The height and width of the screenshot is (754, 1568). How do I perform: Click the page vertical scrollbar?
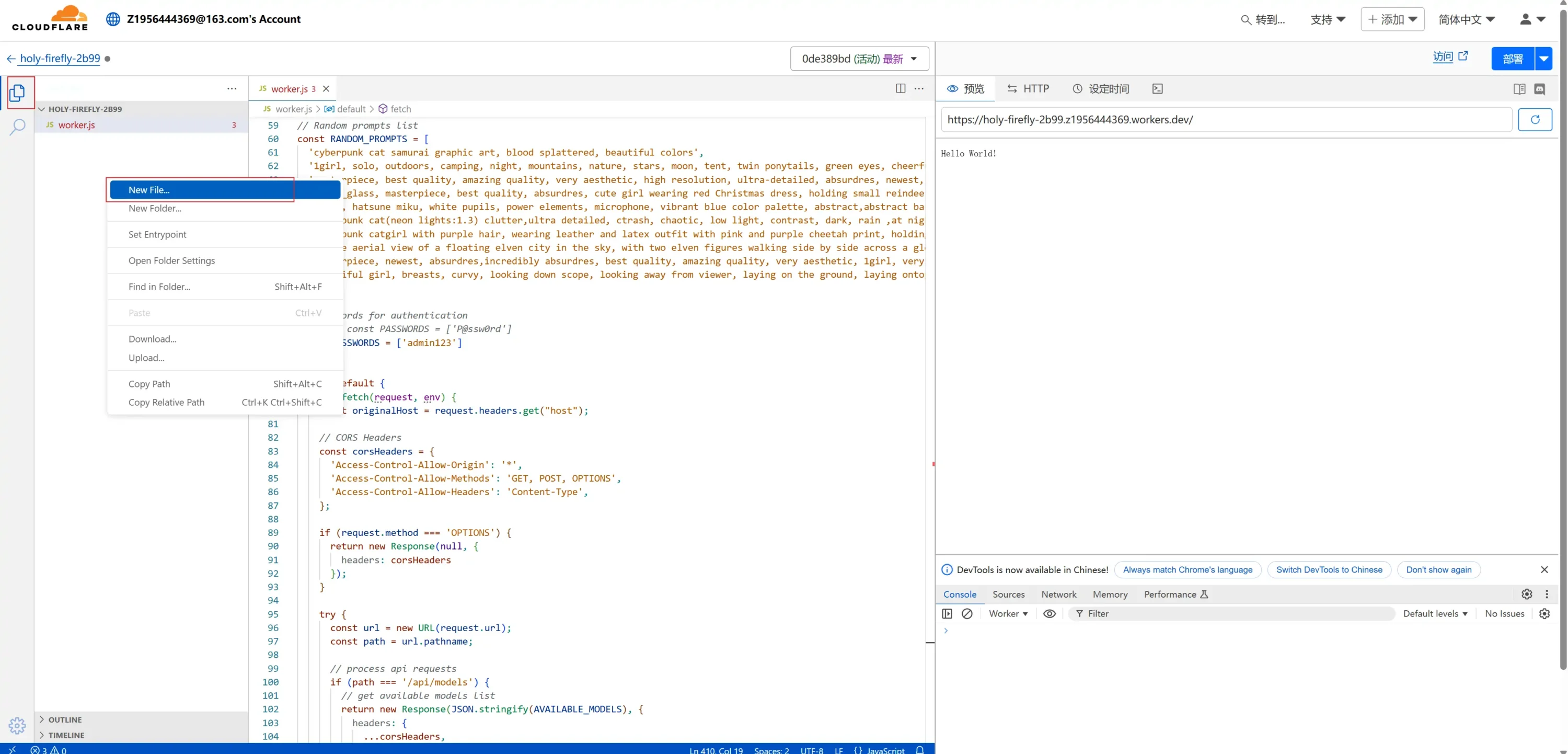pos(1563,335)
